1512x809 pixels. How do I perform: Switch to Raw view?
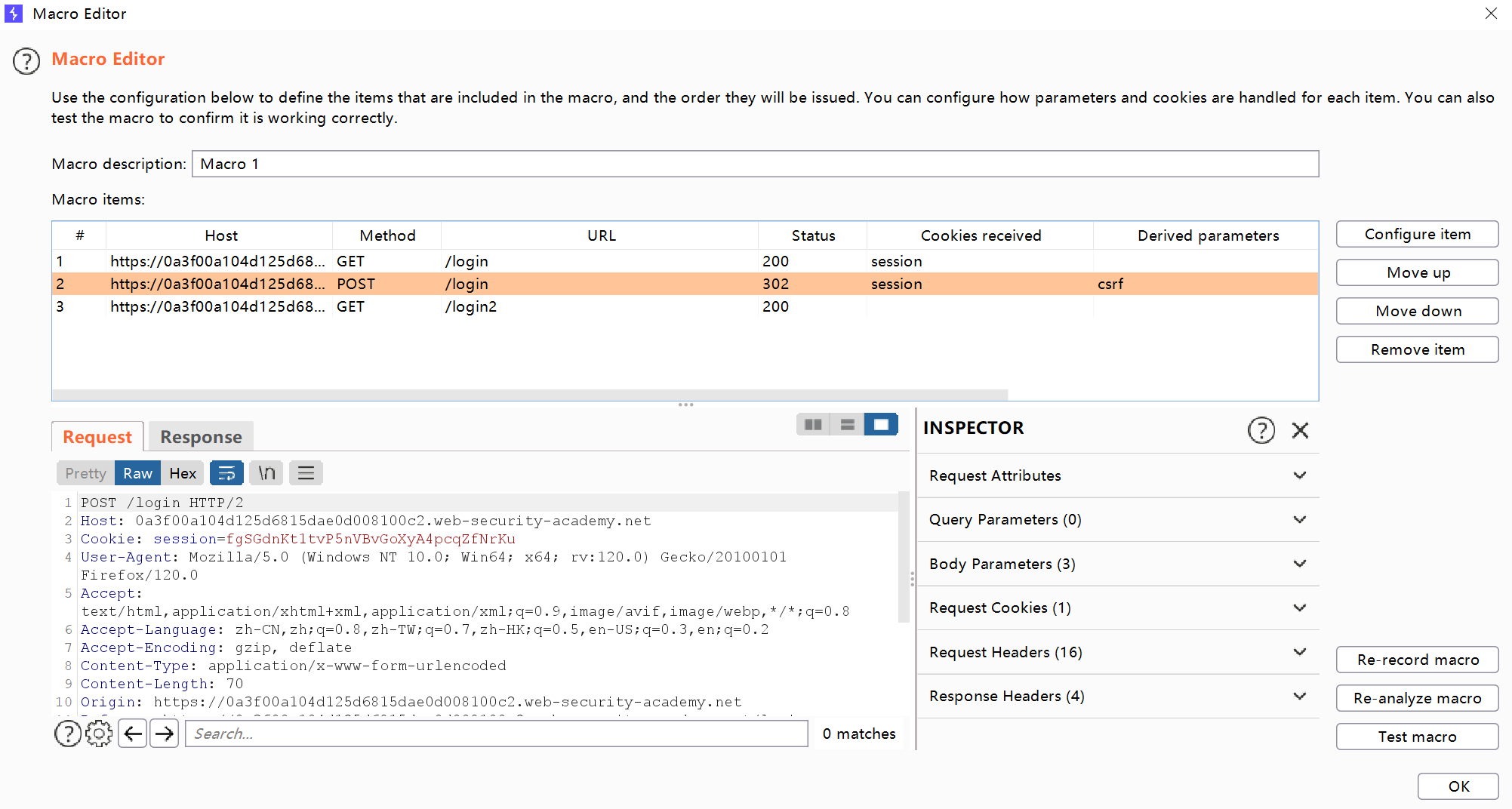click(137, 473)
